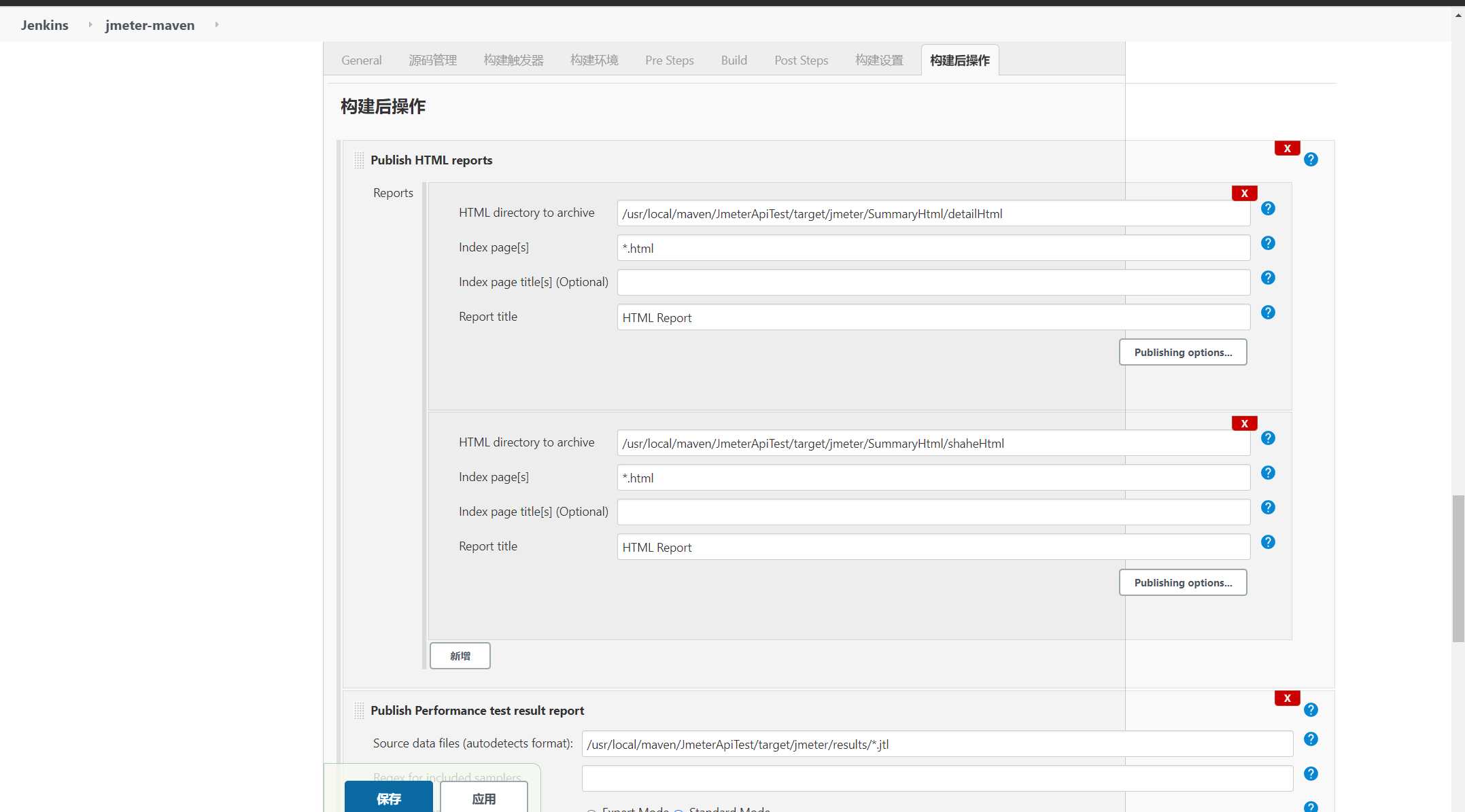
Task: Click the red X to remove first HTML report
Action: (1244, 192)
